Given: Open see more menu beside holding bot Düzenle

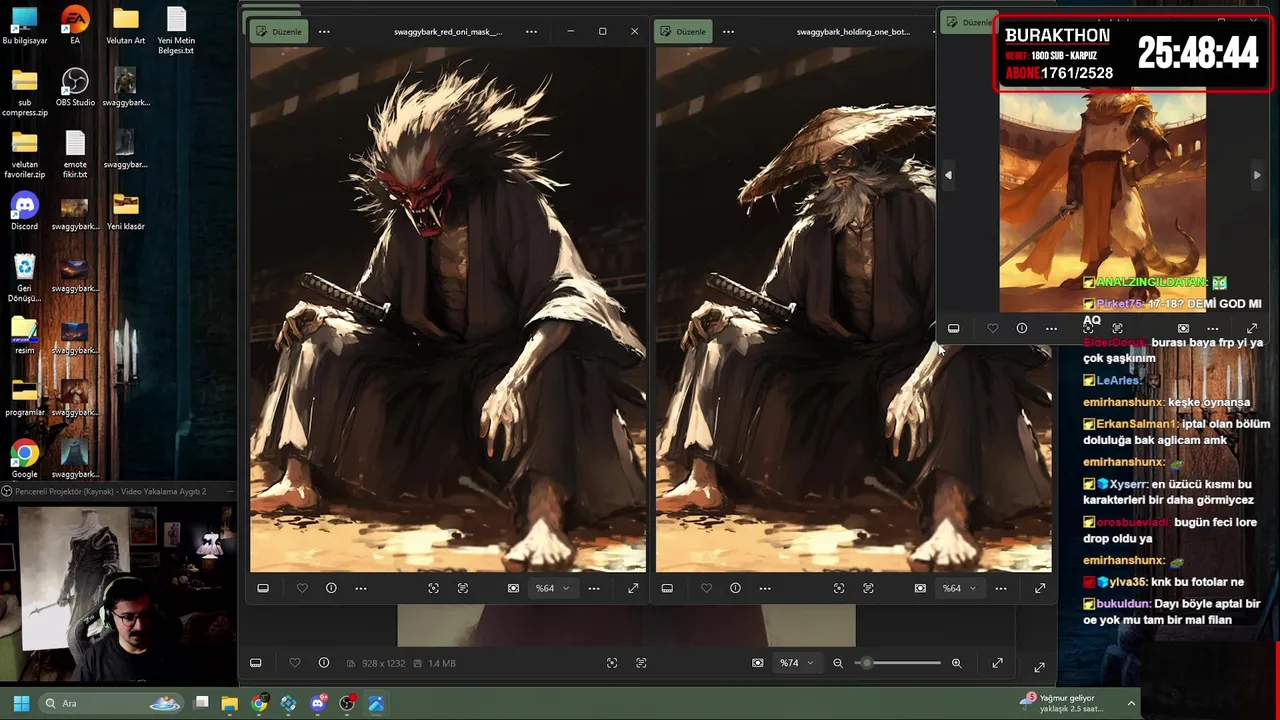Looking at the screenshot, I should [x=728, y=31].
